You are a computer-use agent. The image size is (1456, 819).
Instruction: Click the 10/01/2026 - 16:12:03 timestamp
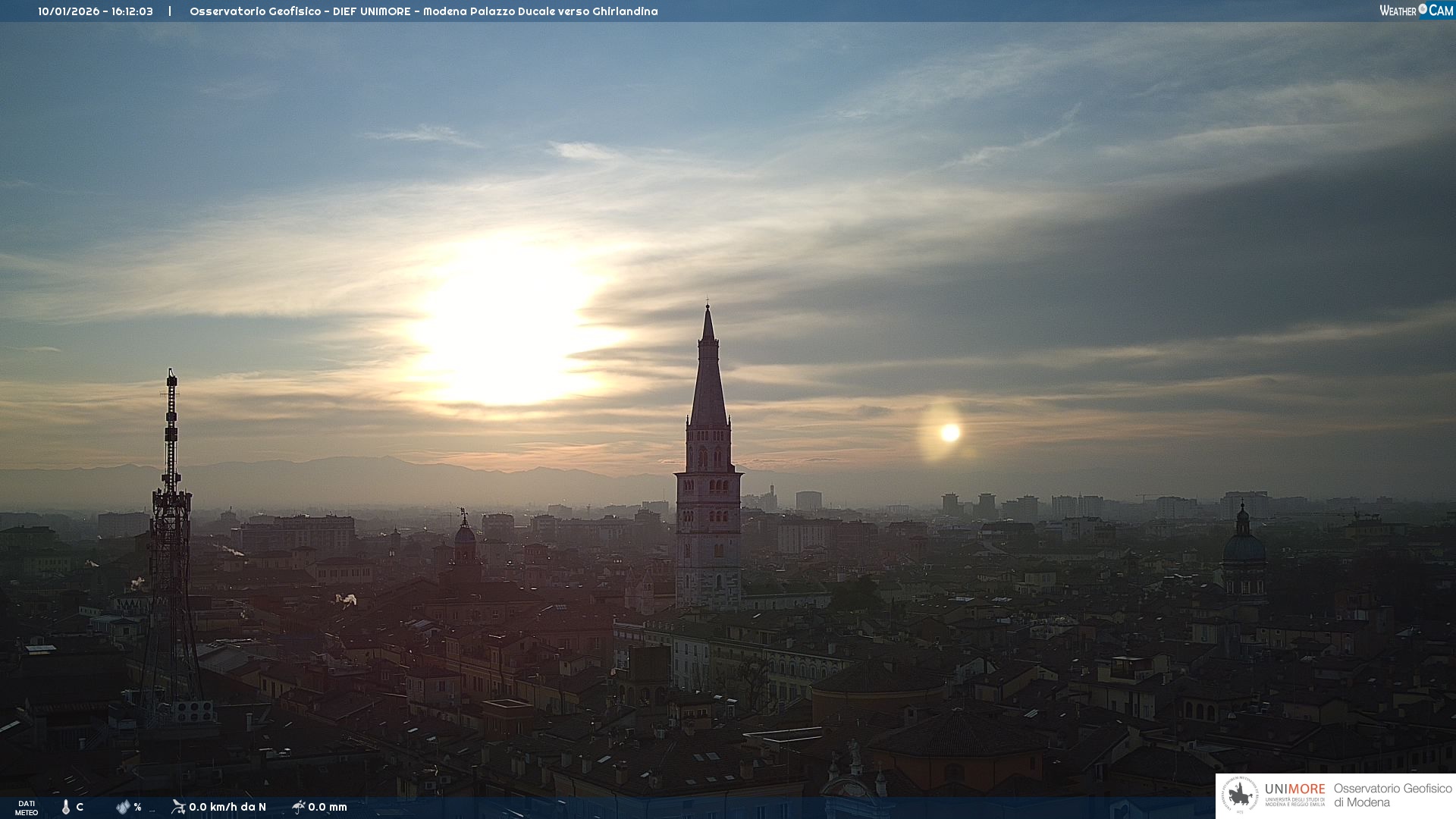(96, 11)
